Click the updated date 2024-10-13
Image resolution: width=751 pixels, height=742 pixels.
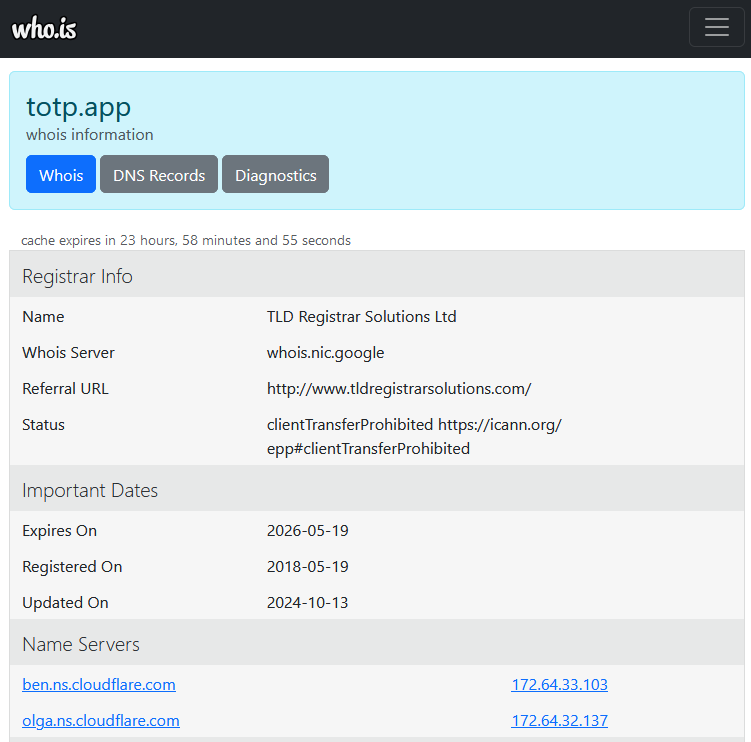(x=307, y=603)
